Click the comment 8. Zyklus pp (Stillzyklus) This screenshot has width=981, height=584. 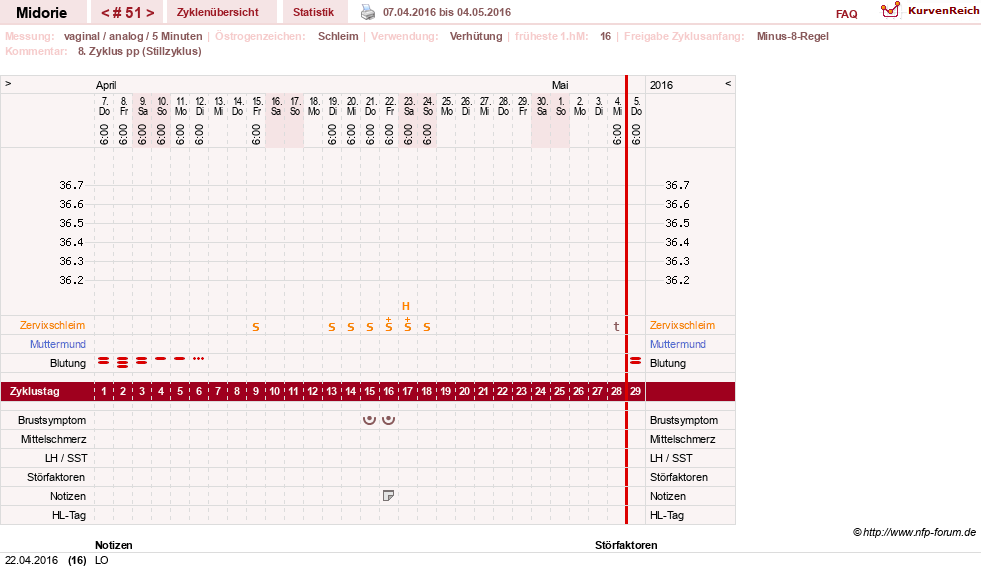pyautogui.click(x=140, y=51)
